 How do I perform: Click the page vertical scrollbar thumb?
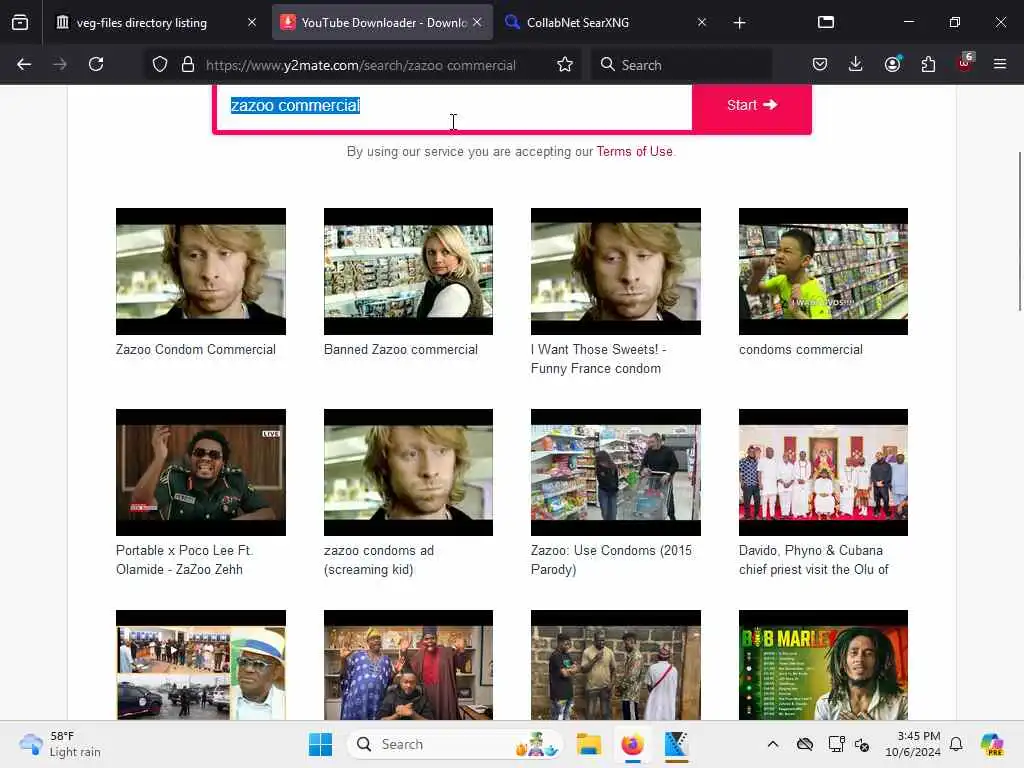(1019, 231)
